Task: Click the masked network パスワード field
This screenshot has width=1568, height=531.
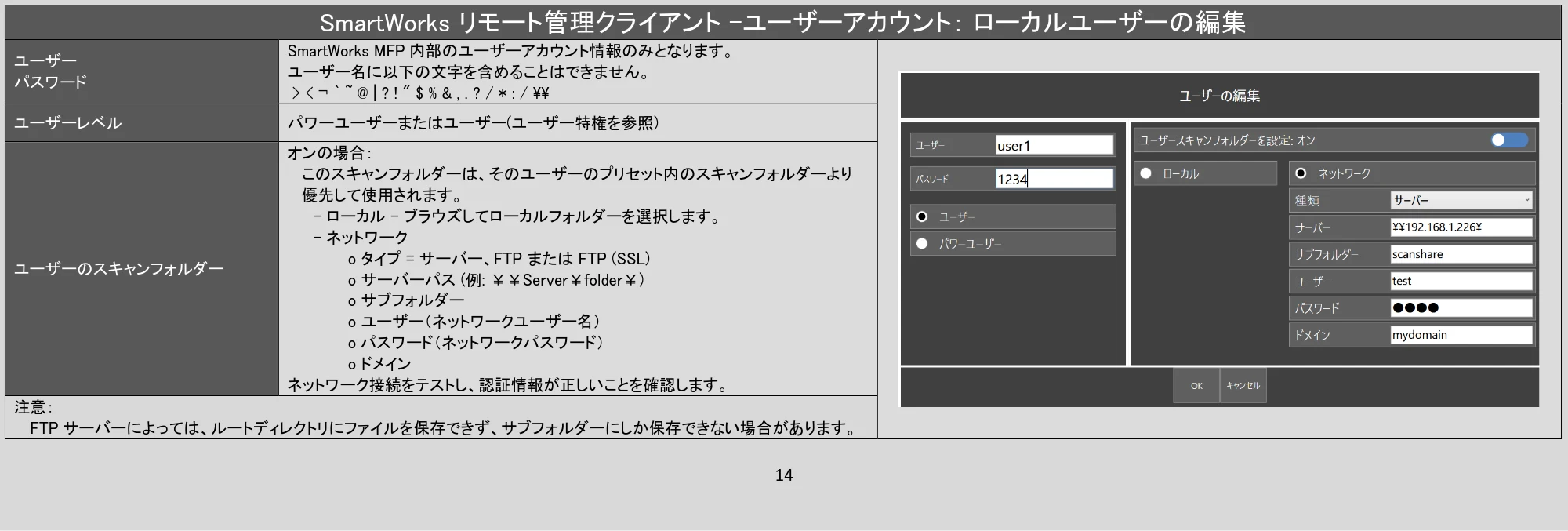Action: tap(1461, 307)
